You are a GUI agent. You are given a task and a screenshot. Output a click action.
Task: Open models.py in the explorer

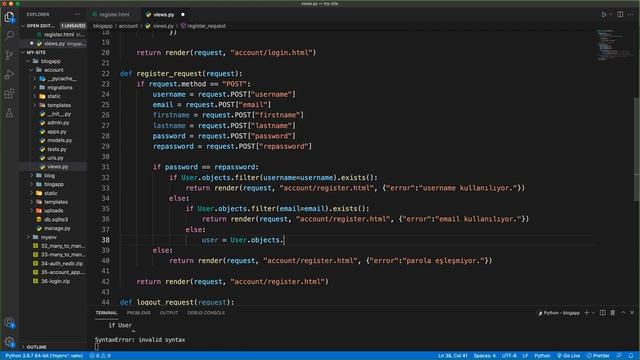[x=60, y=140]
